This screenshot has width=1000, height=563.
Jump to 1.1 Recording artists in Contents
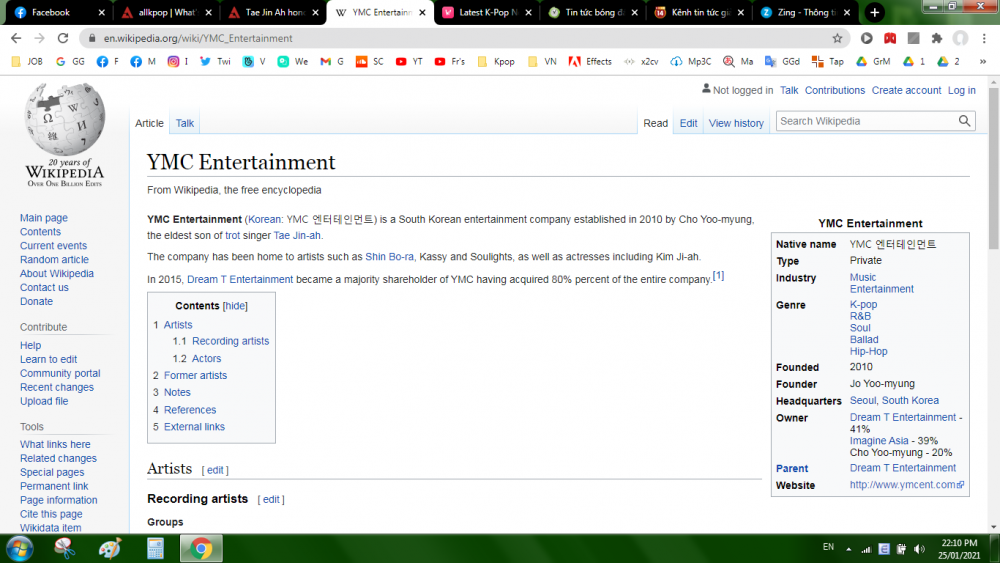[x=221, y=341]
